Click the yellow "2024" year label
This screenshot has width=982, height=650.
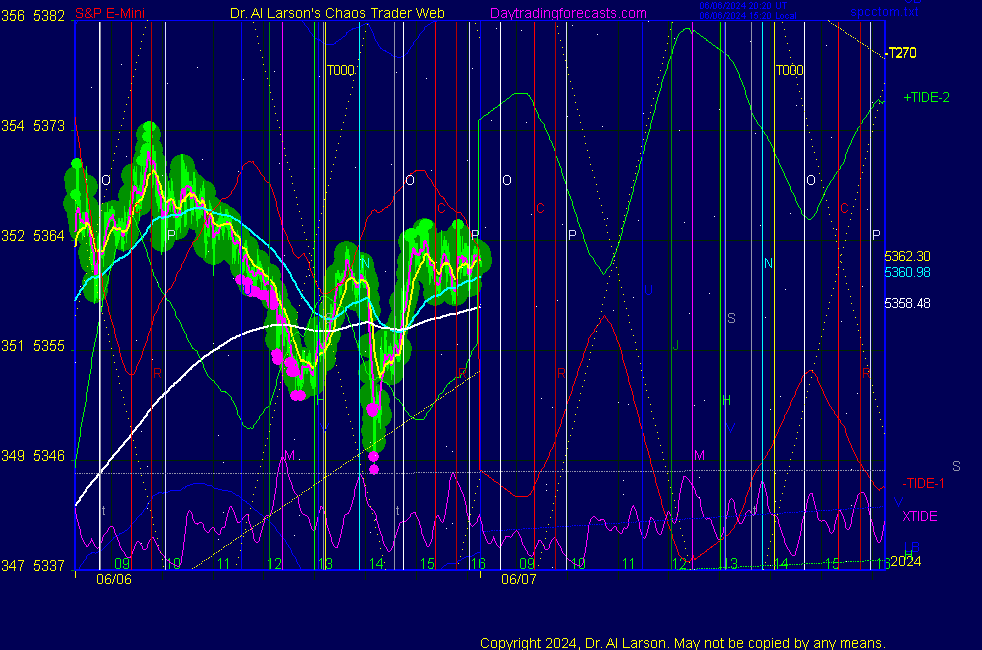(906, 561)
